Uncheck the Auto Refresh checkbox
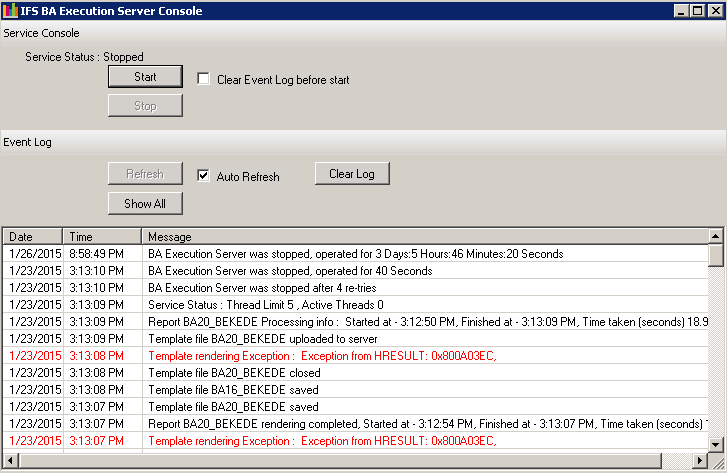 [x=203, y=176]
